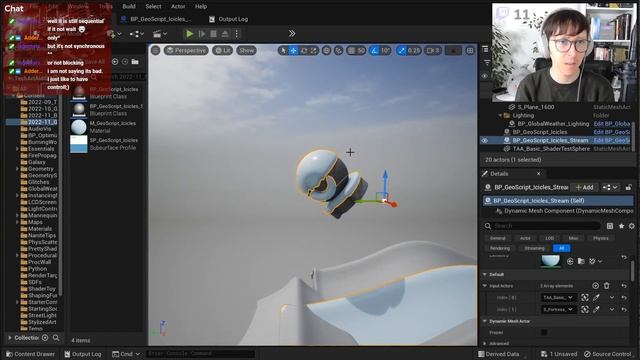640x360 pixels.
Task: Start Play in Editor with the green Play button
Action: 189,34
